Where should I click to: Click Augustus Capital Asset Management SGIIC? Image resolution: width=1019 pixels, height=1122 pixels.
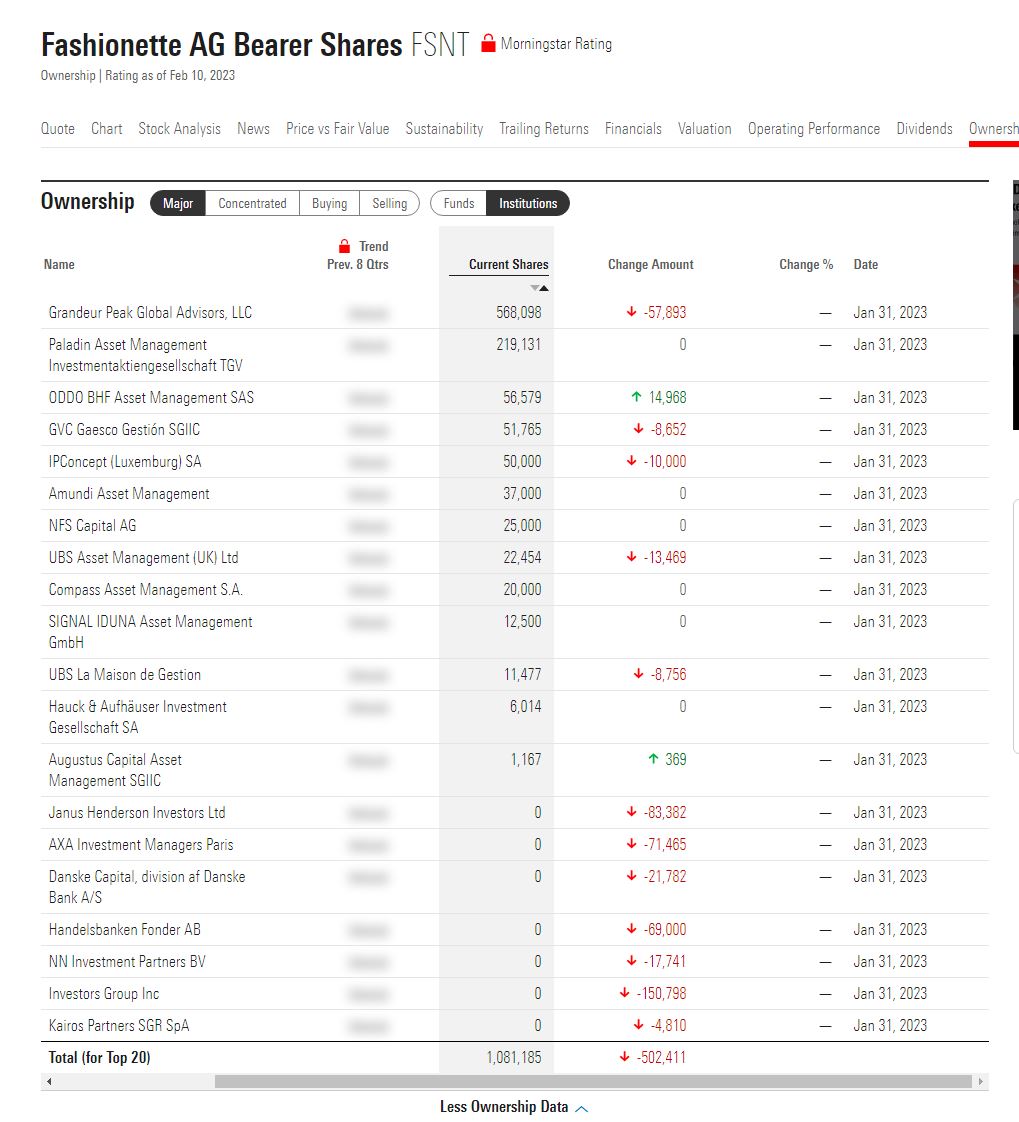(115, 770)
